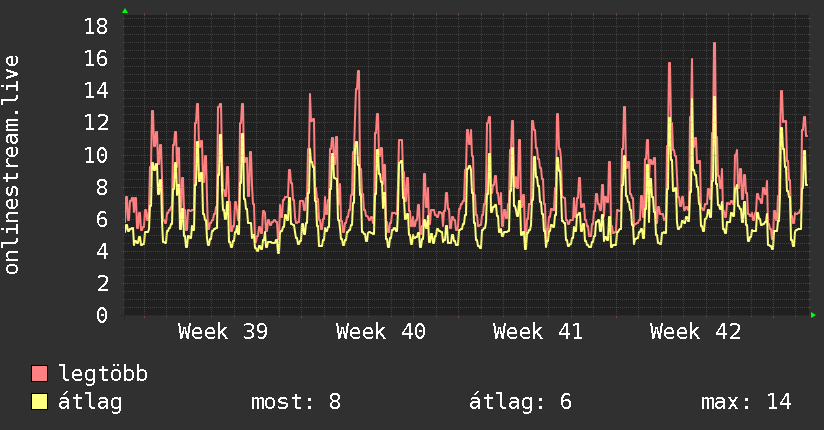The width and height of the screenshot is (824, 430).
Task: Click the 'átlag: 6' statistic value
Action: (520, 402)
